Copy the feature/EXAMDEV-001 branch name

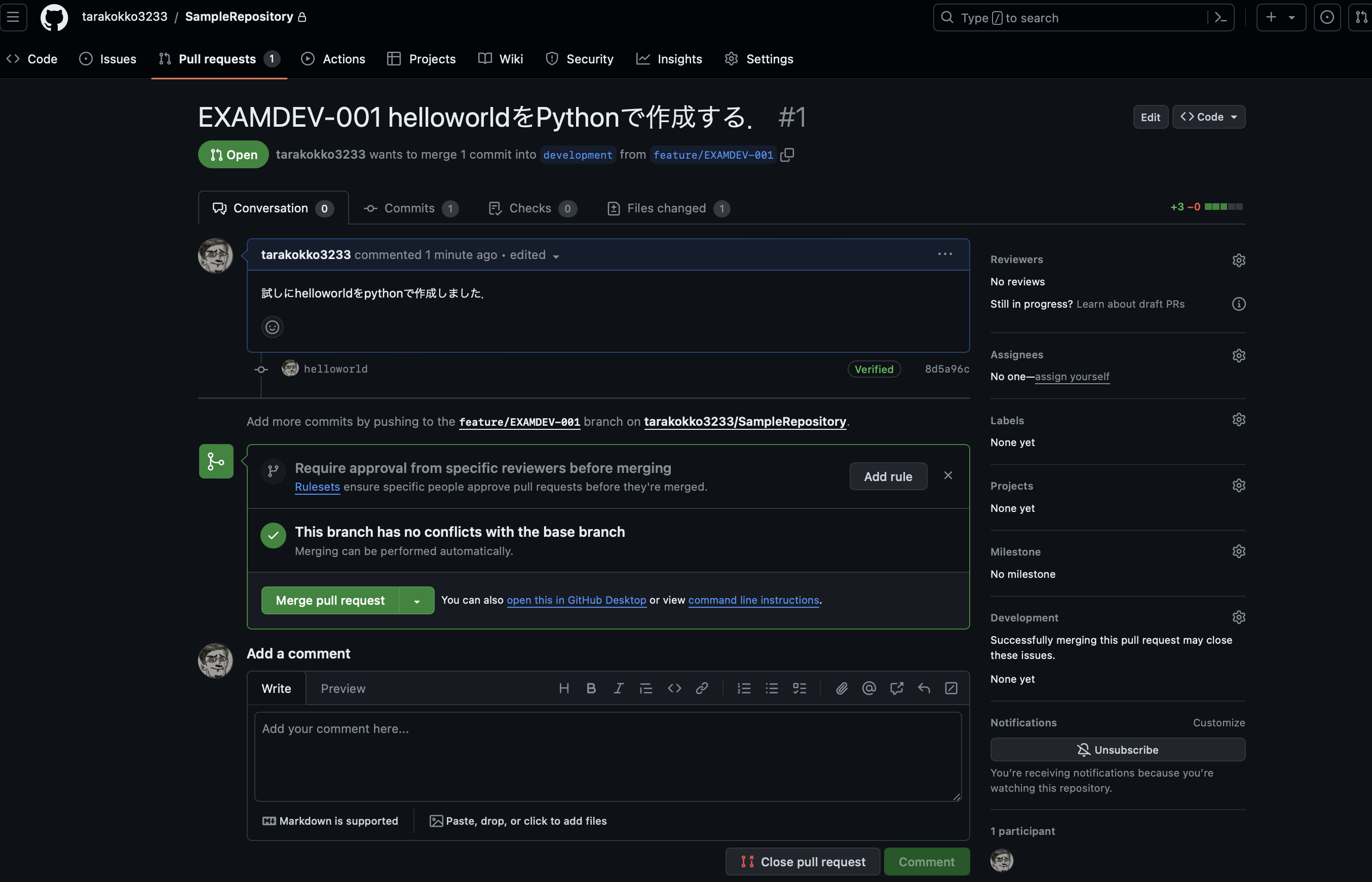(787, 154)
